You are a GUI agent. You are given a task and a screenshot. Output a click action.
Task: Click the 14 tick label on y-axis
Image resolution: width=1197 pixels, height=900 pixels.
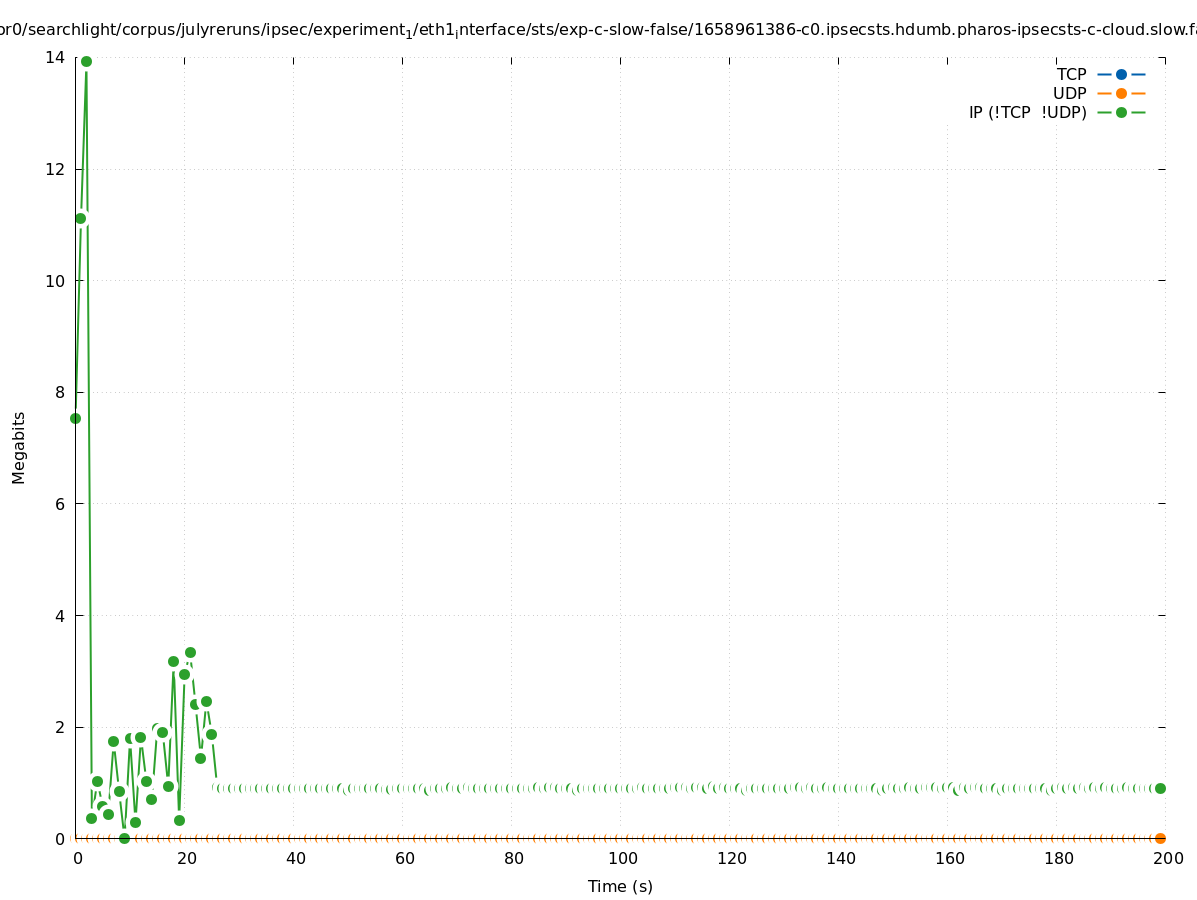[x=55, y=57]
